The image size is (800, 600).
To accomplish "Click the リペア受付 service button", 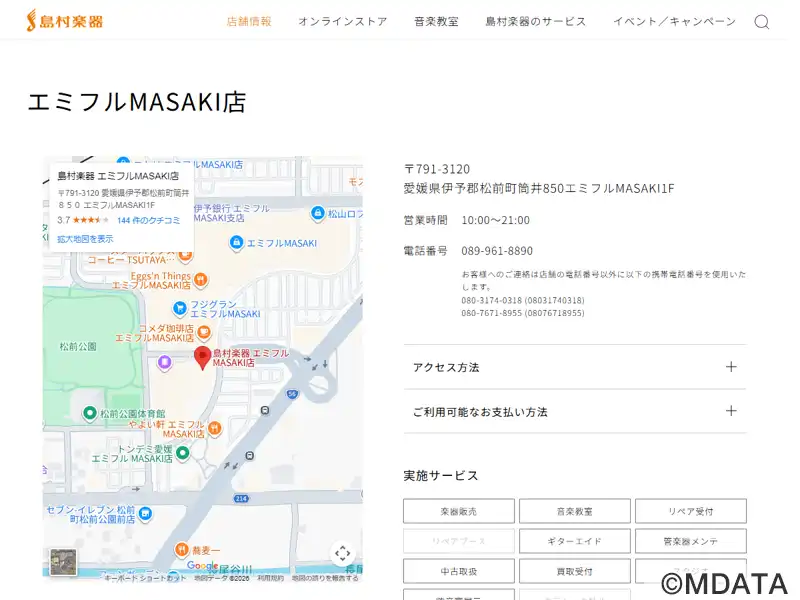I will pyautogui.click(x=691, y=511).
